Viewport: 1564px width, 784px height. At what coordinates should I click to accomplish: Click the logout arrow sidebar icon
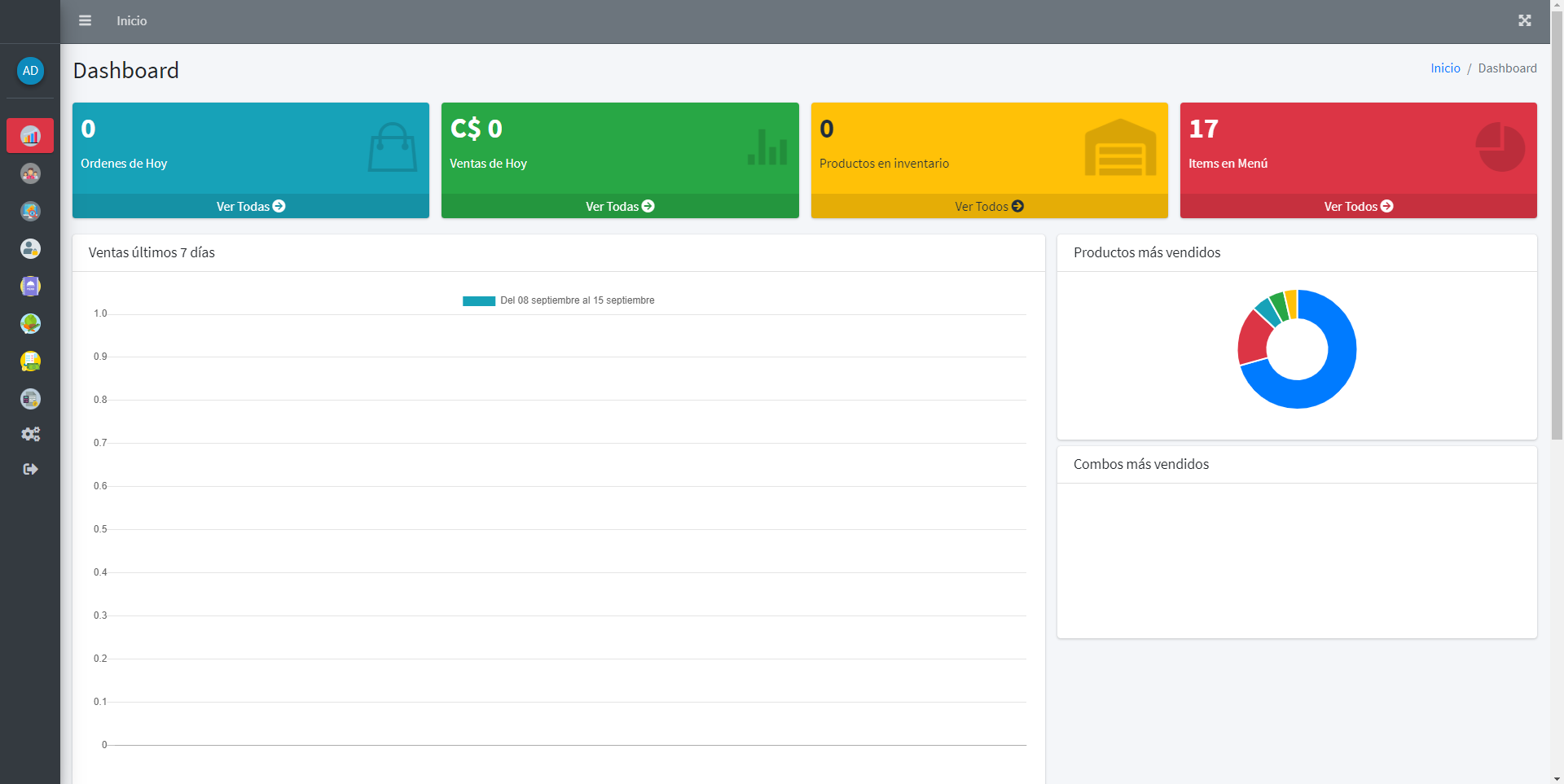pos(30,469)
